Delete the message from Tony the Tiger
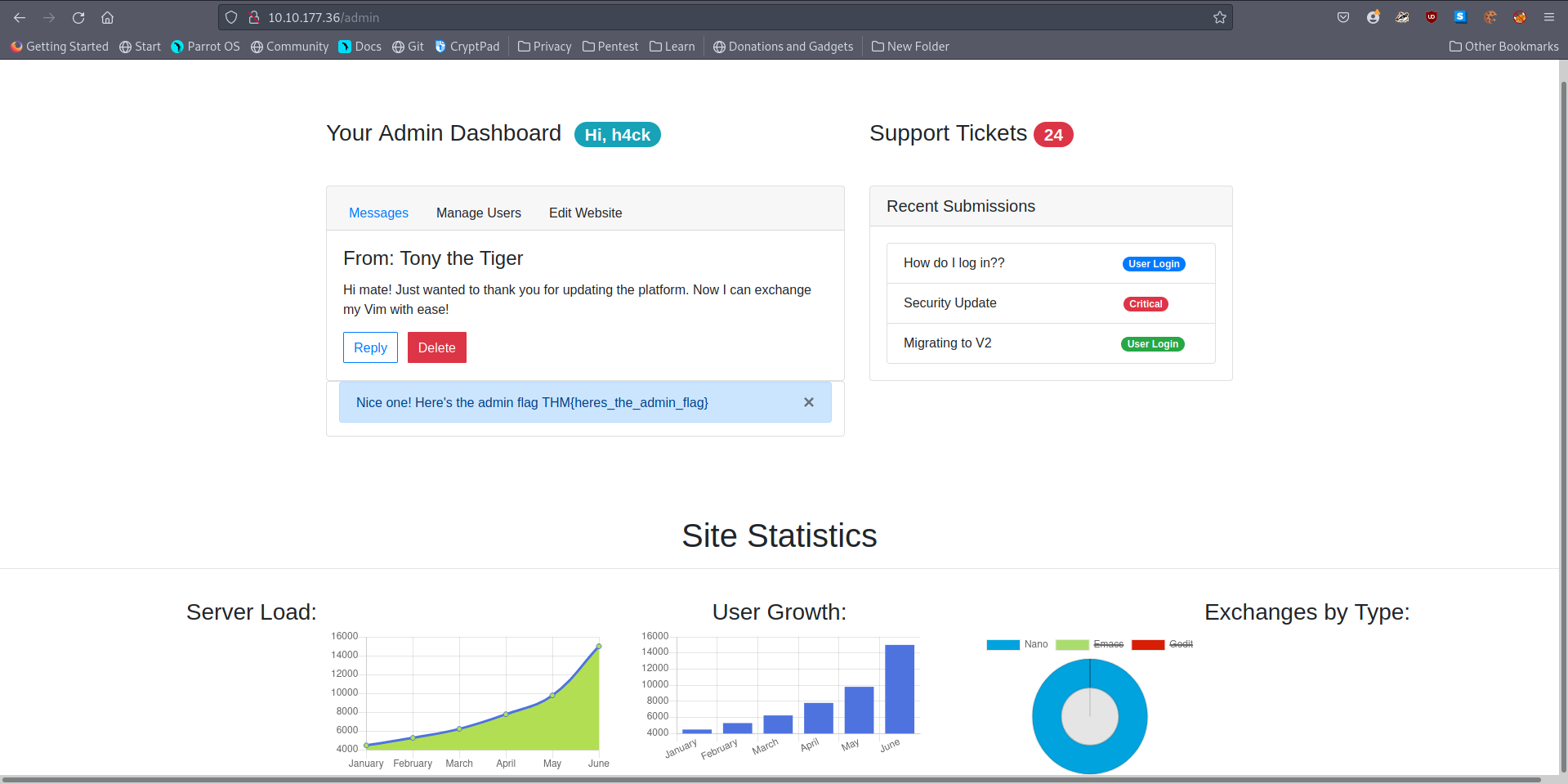Viewport: 1568px width, 784px height. (436, 347)
